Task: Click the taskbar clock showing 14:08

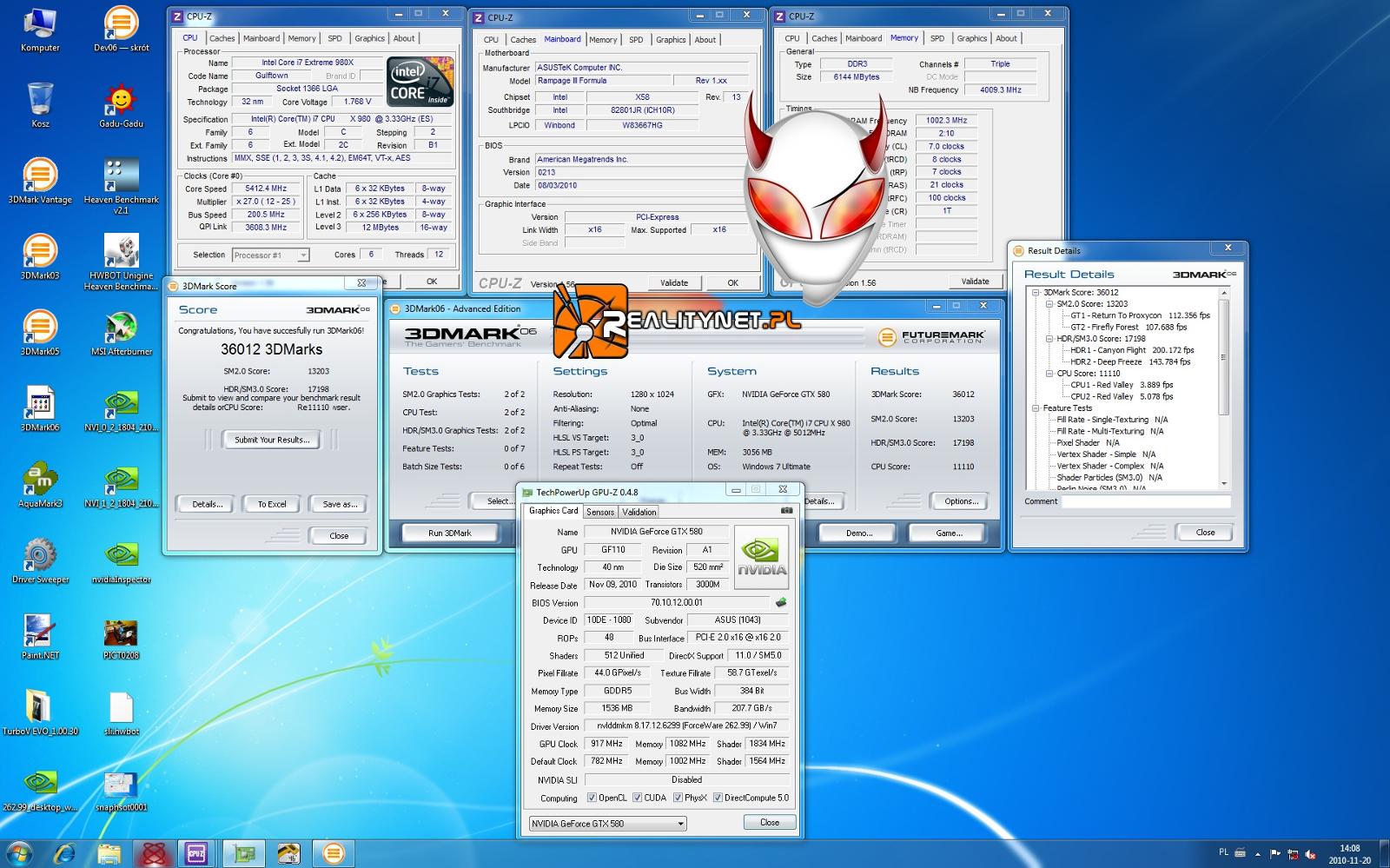Action: (1349, 854)
